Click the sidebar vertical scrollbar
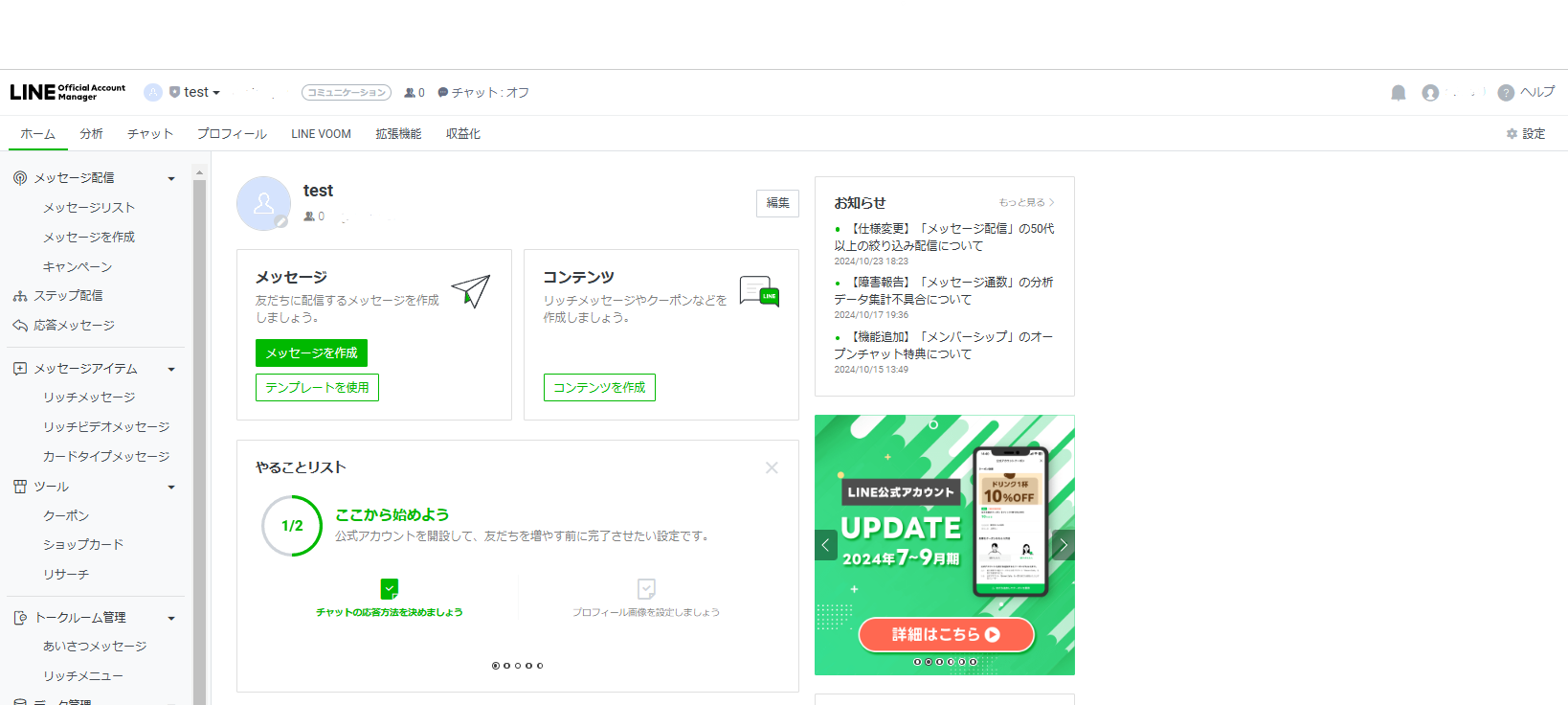Screen dimensions: 1568x705 tap(199, 441)
